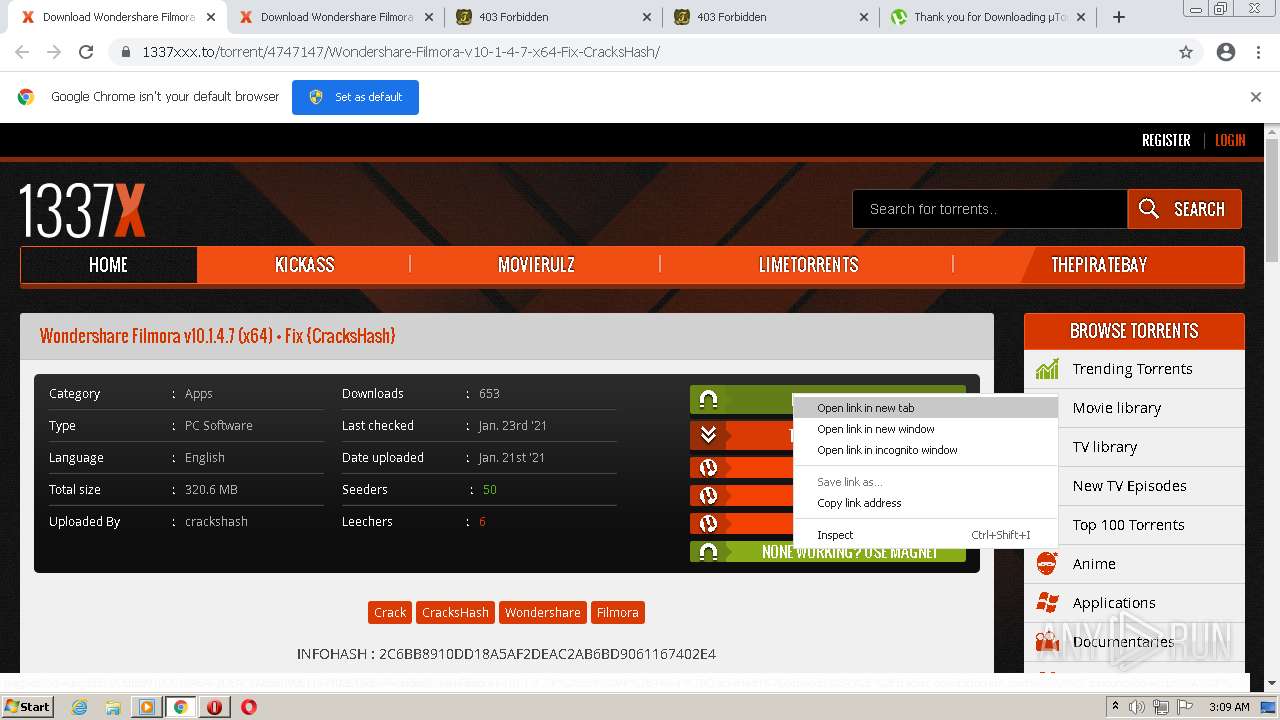Click the first uTorrent mirror icon
The width and height of the screenshot is (1280, 720).
[x=709, y=467]
